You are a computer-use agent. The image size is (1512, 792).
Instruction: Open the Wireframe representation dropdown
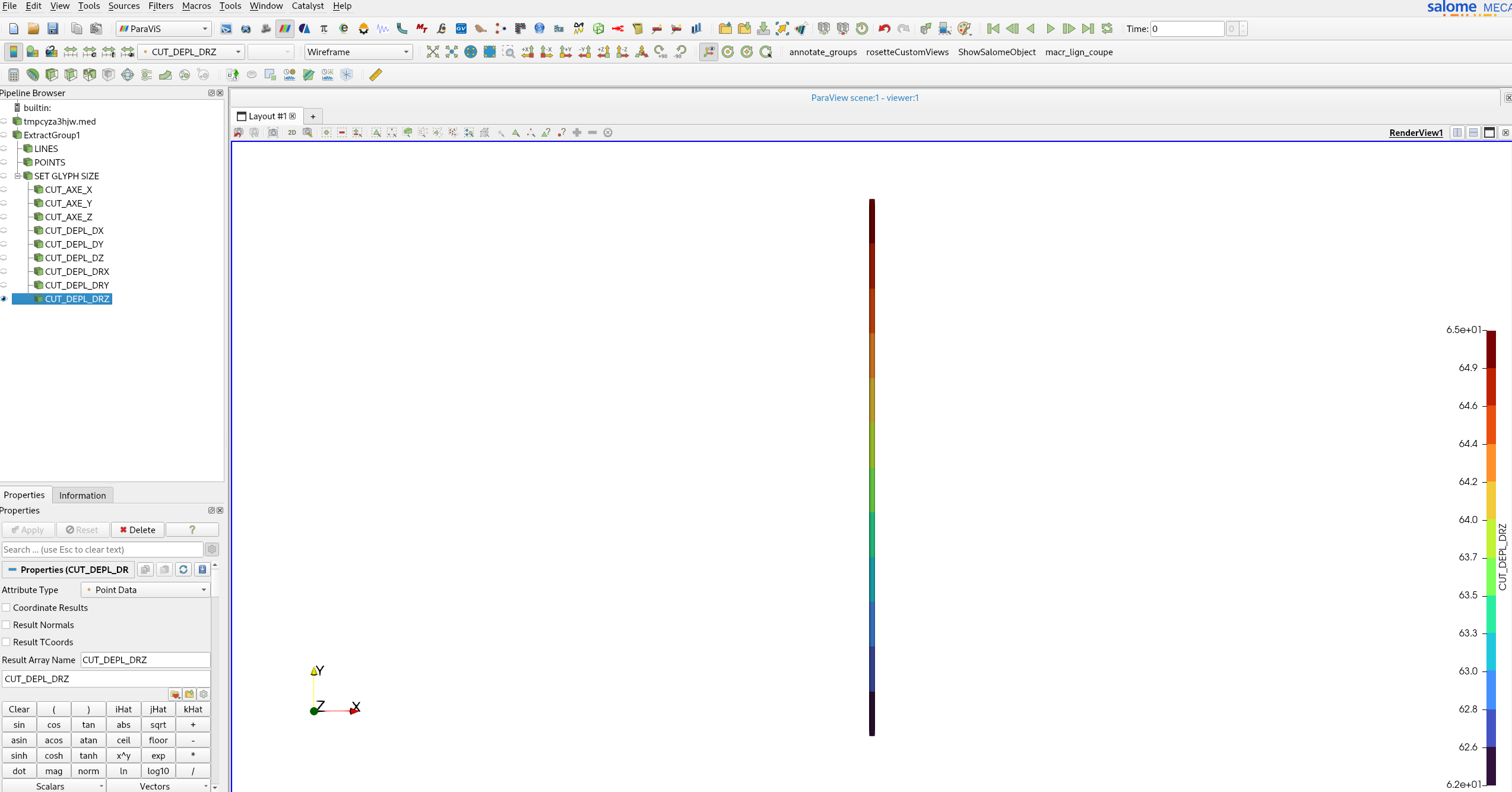coord(359,52)
